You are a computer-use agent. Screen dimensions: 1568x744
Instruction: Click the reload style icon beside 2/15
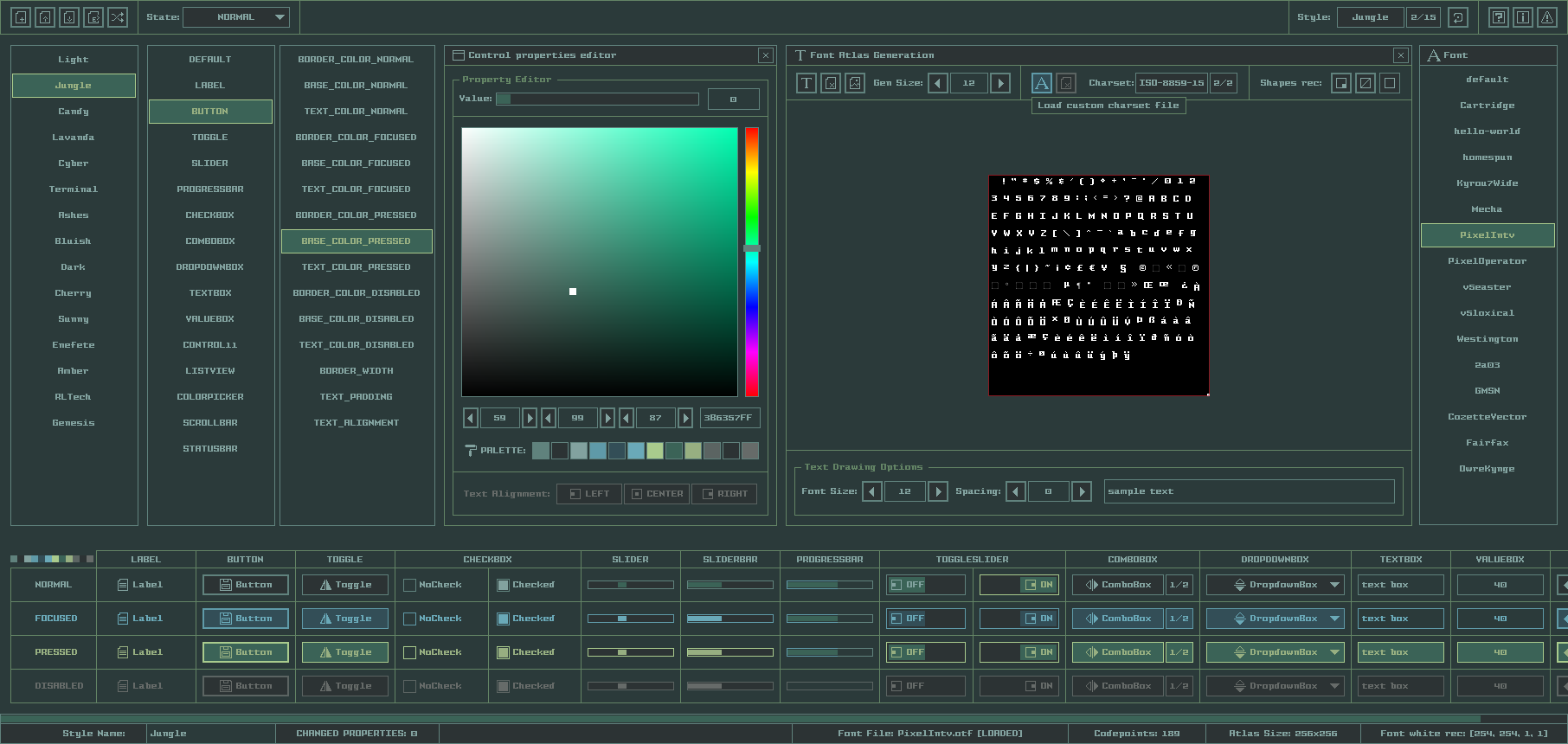point(1458,17)
